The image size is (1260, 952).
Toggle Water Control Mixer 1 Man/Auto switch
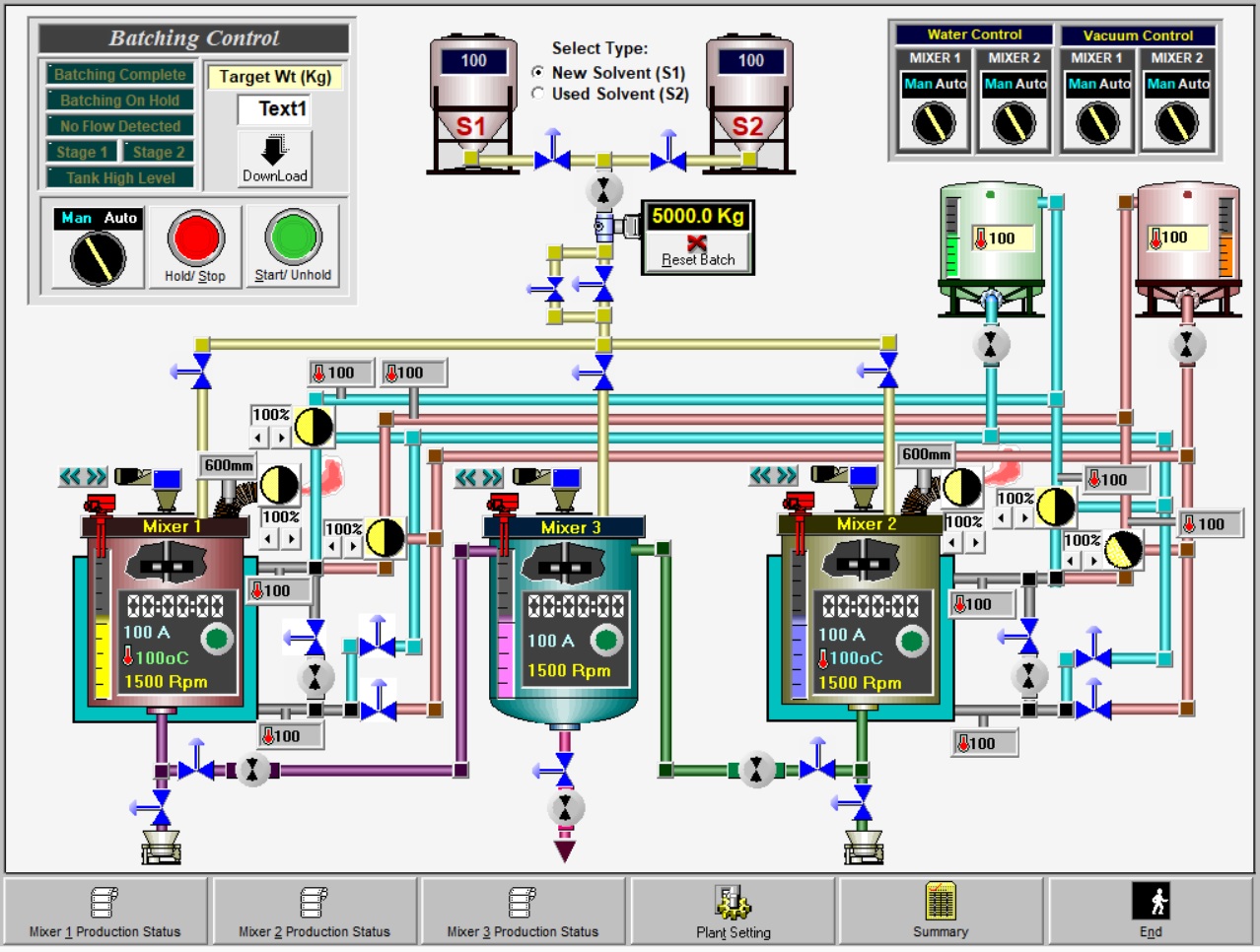[x=934, y=123]
